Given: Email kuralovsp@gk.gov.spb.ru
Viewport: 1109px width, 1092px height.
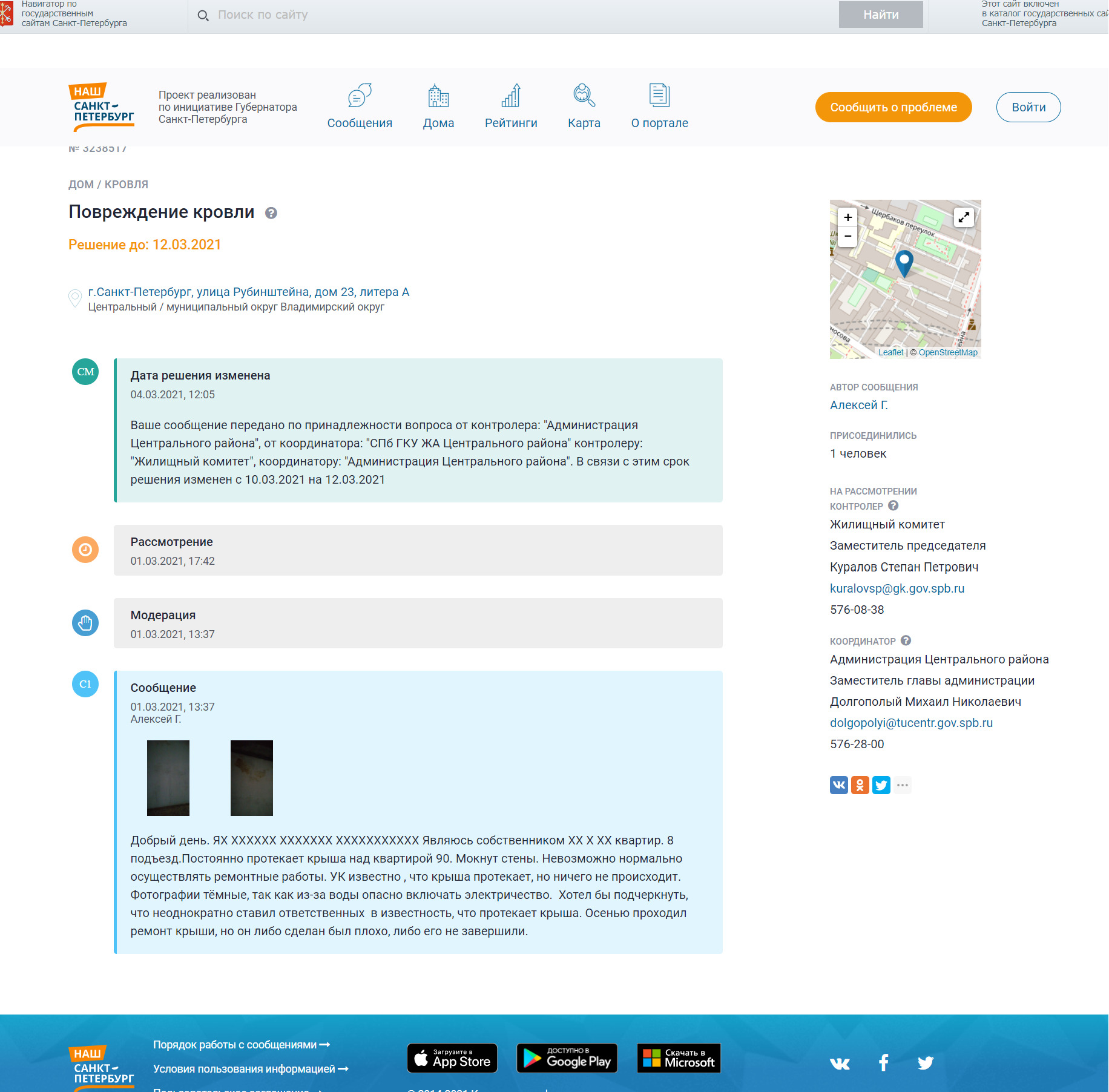Looking at the screenshot, I should 897,588.
